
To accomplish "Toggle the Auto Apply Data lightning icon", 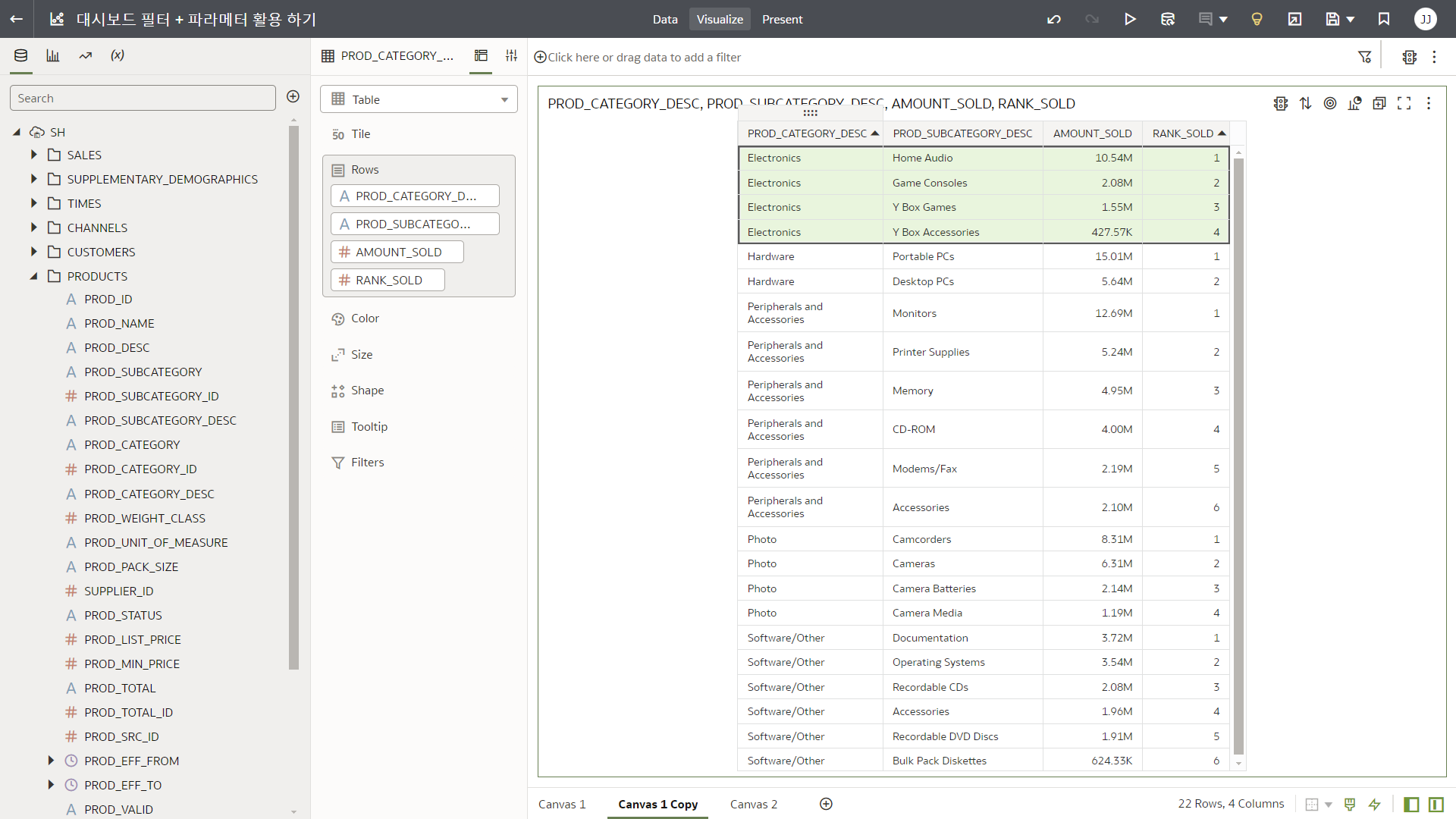I will coord(1374,804).
